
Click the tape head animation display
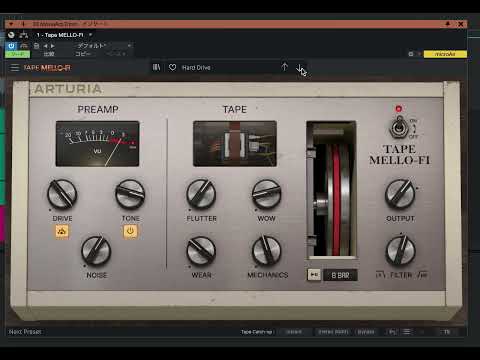(235, 144)
